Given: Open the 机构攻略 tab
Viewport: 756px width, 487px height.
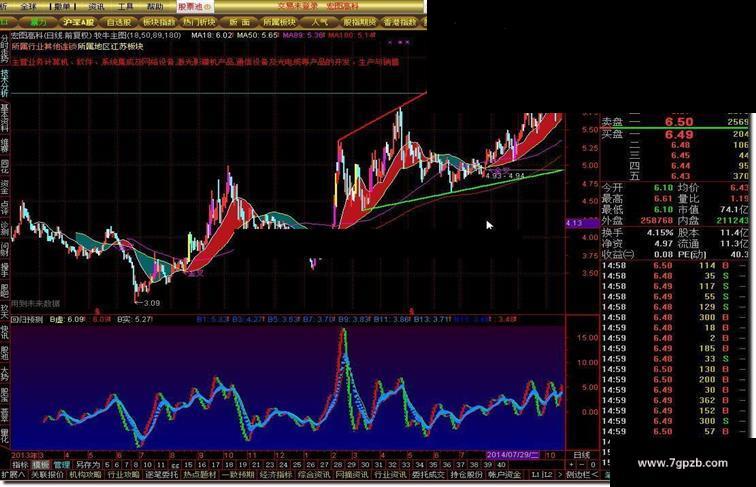Looking at the screenshot, I should pyautogui.click(x=85, y=475).
